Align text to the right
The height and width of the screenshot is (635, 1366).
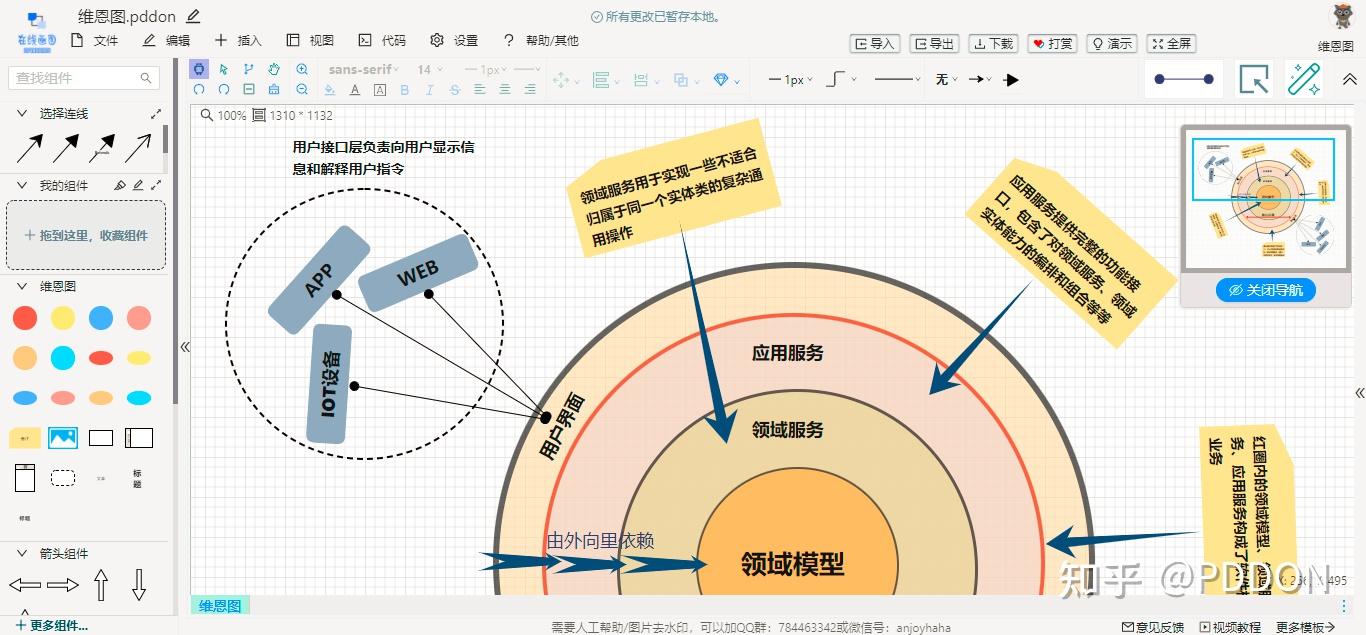pos(530,89)
